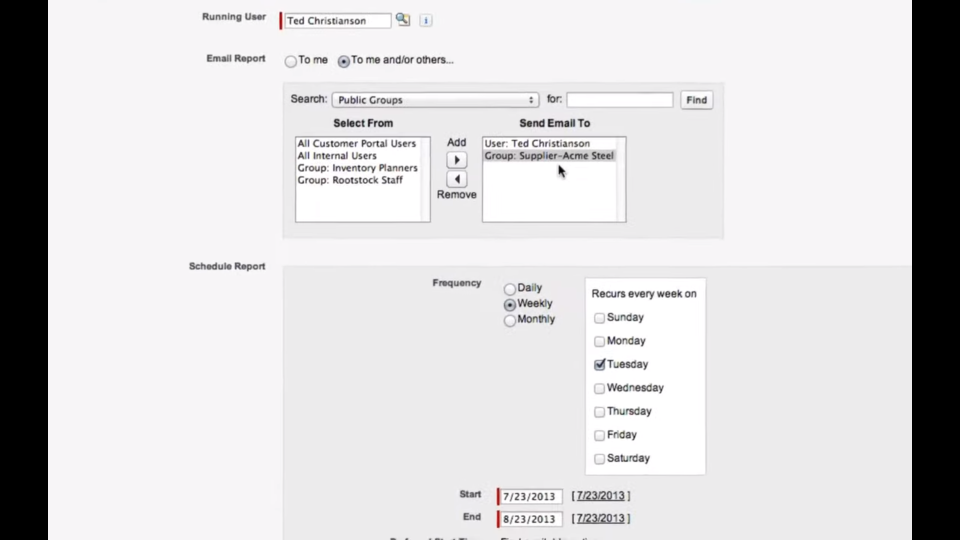The width and height of the screenshot is (960, 540).
Task: Click the Select From list scrollbar
Action: 426,179
